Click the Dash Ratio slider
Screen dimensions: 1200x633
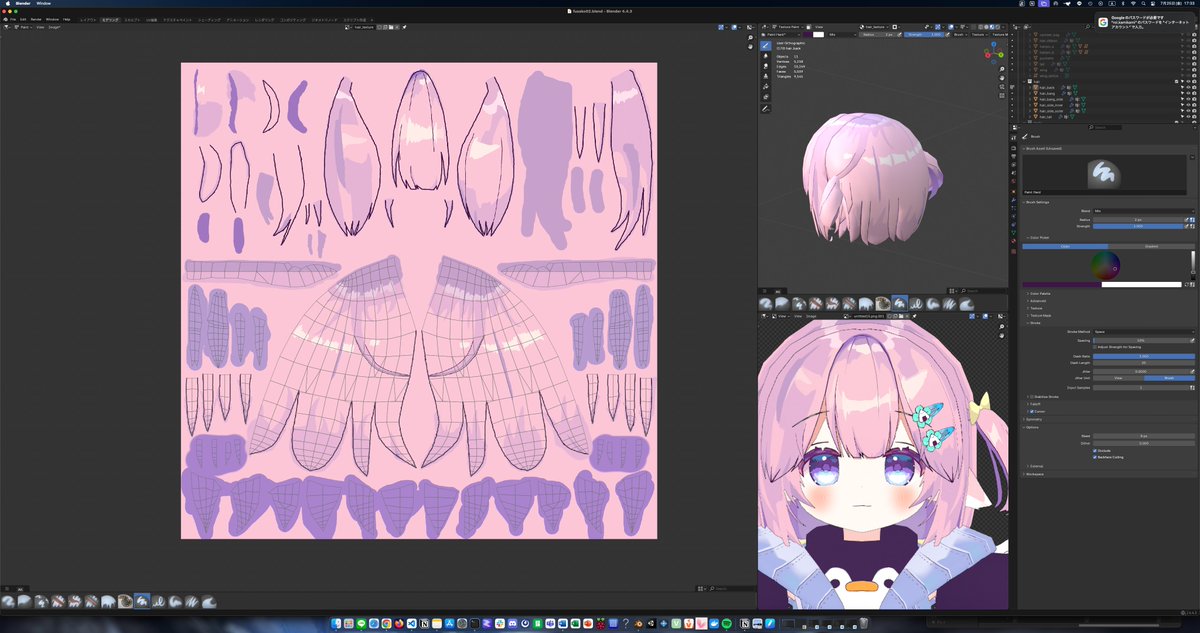tap(1144, 356)
